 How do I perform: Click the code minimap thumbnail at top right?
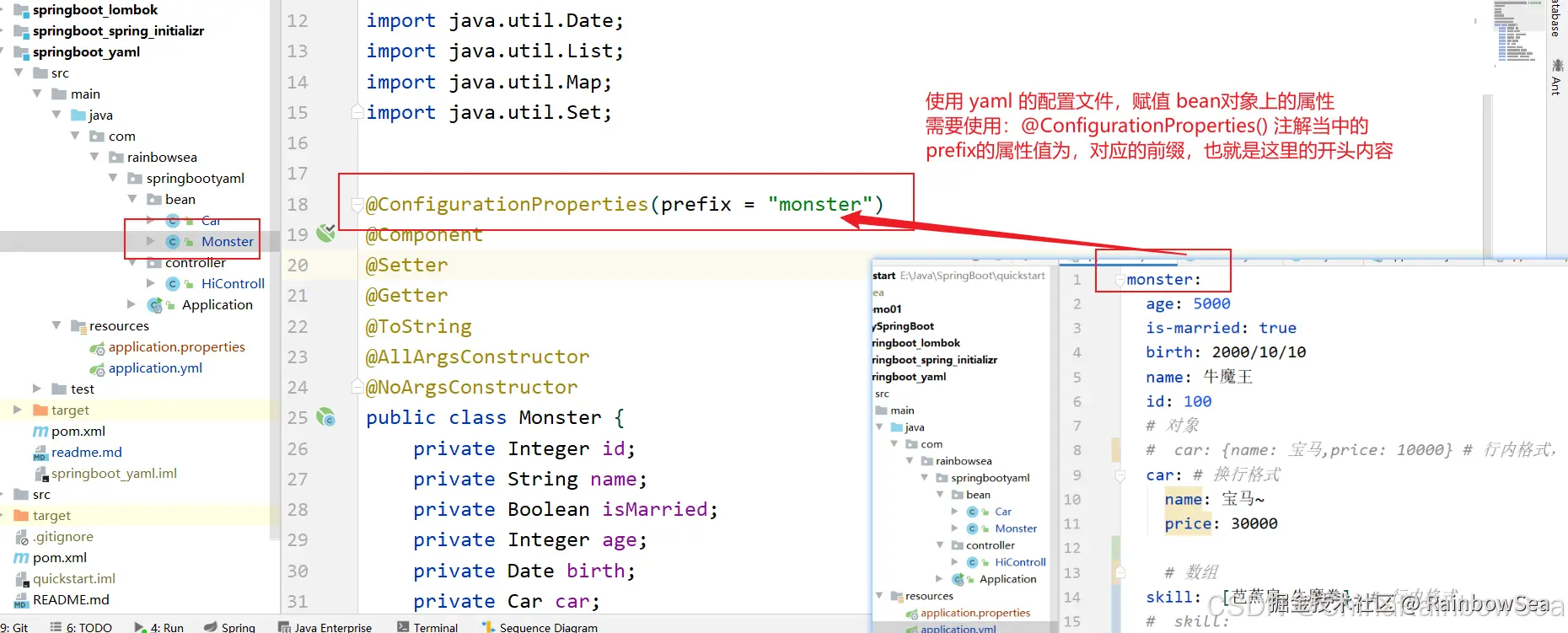click(x=1517, y=31)
